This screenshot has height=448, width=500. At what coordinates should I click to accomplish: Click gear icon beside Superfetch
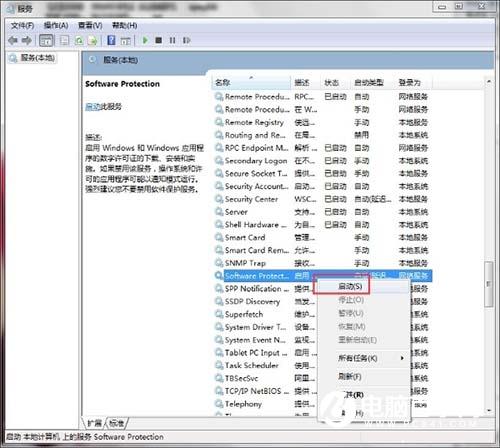(x=219, y=314)
